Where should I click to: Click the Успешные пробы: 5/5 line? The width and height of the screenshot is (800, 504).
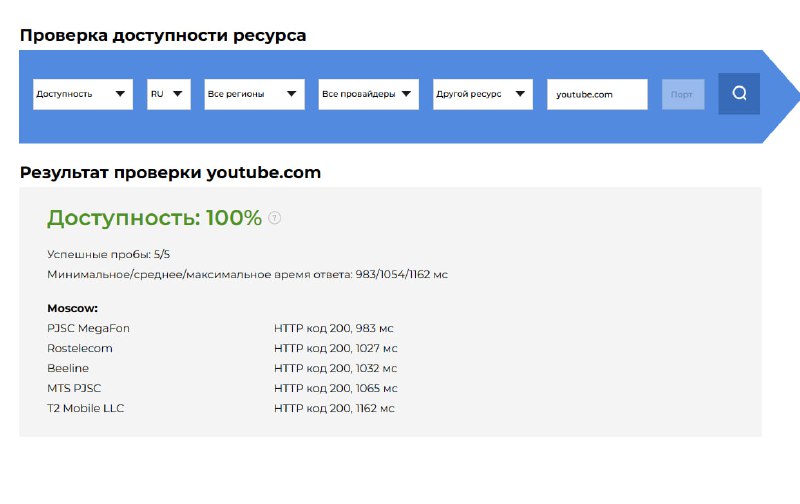pos(108,254)
